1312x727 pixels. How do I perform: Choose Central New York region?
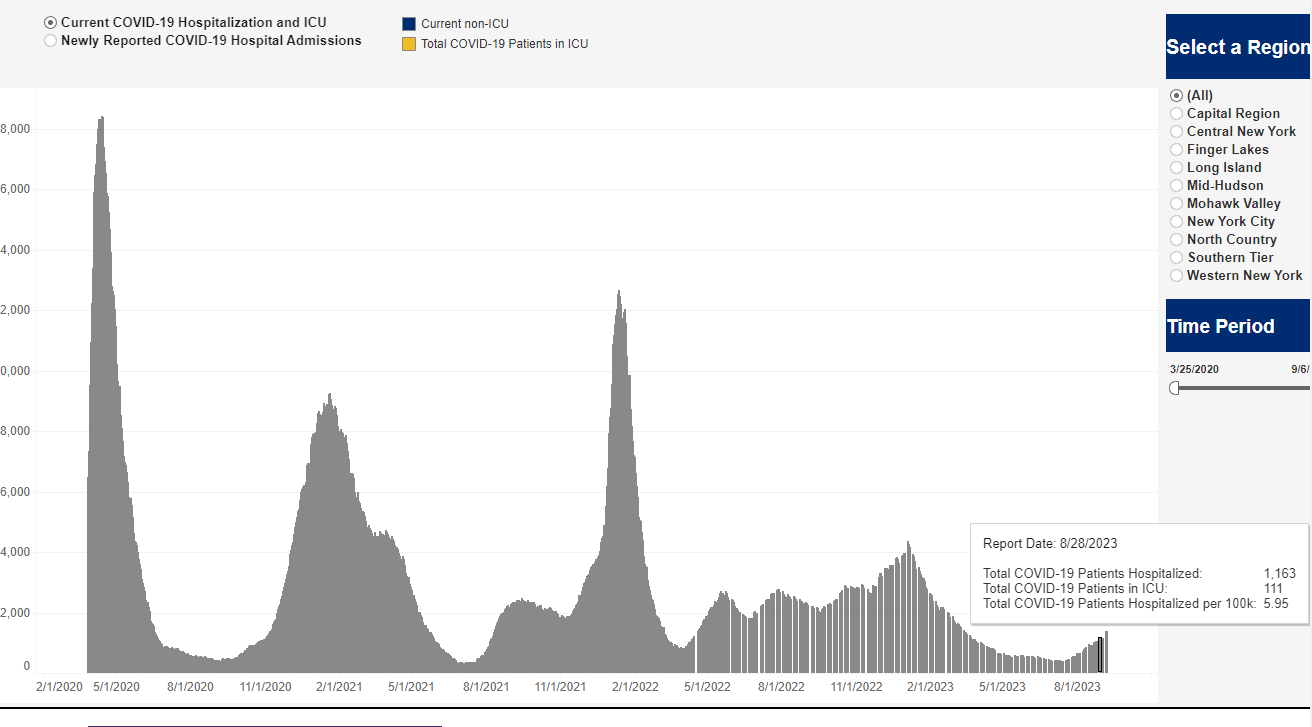[x=1176, y=132]
